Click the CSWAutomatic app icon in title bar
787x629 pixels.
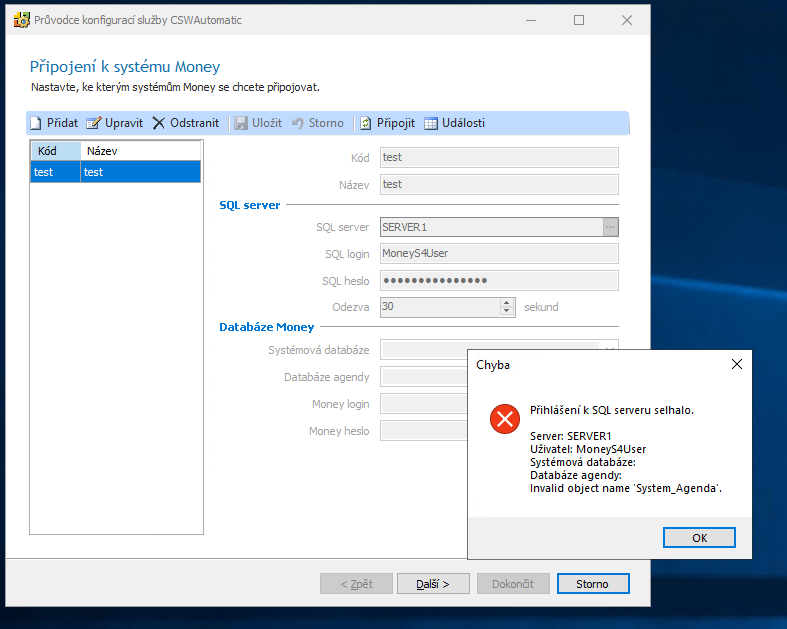click(19, 20)
